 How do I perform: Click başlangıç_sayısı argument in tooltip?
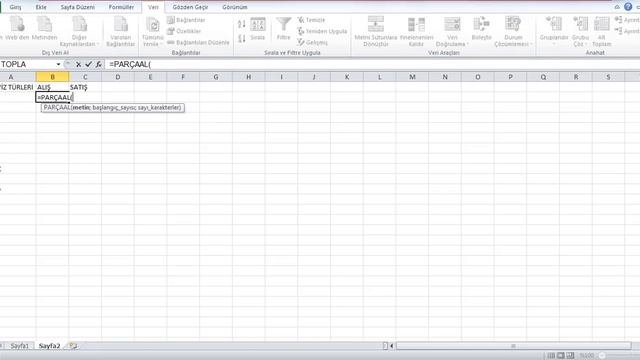[x=113, y=108]
